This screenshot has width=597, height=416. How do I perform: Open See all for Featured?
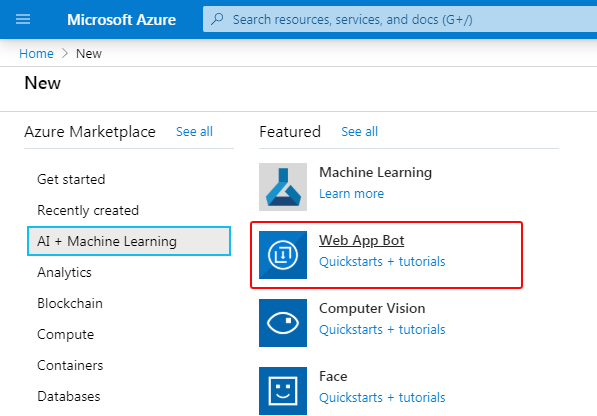pos(359,132)
